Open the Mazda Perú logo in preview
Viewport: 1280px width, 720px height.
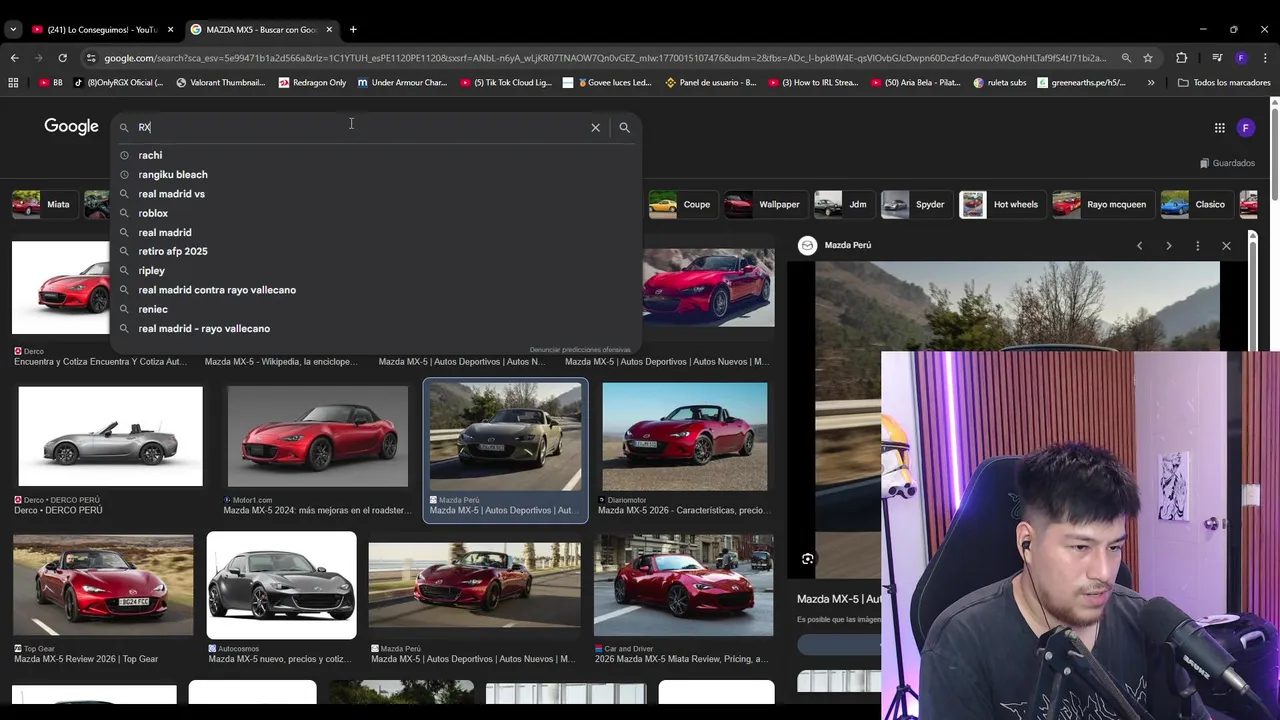(807, 245)
